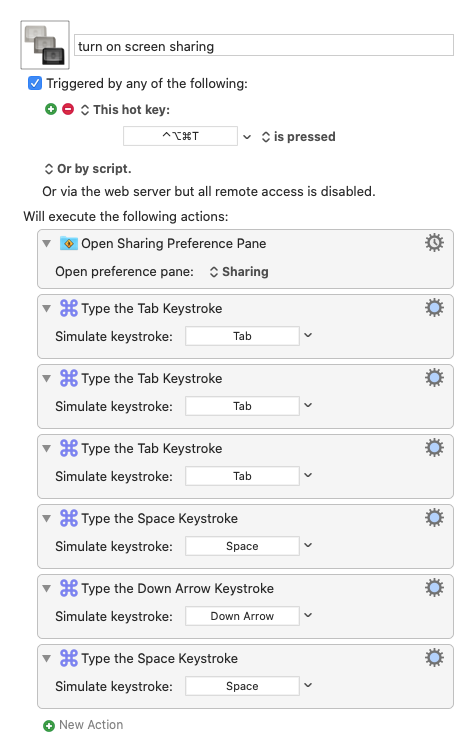474x752 pixels.
Task: Click New Action to add an action
Action: pos(83,725)
